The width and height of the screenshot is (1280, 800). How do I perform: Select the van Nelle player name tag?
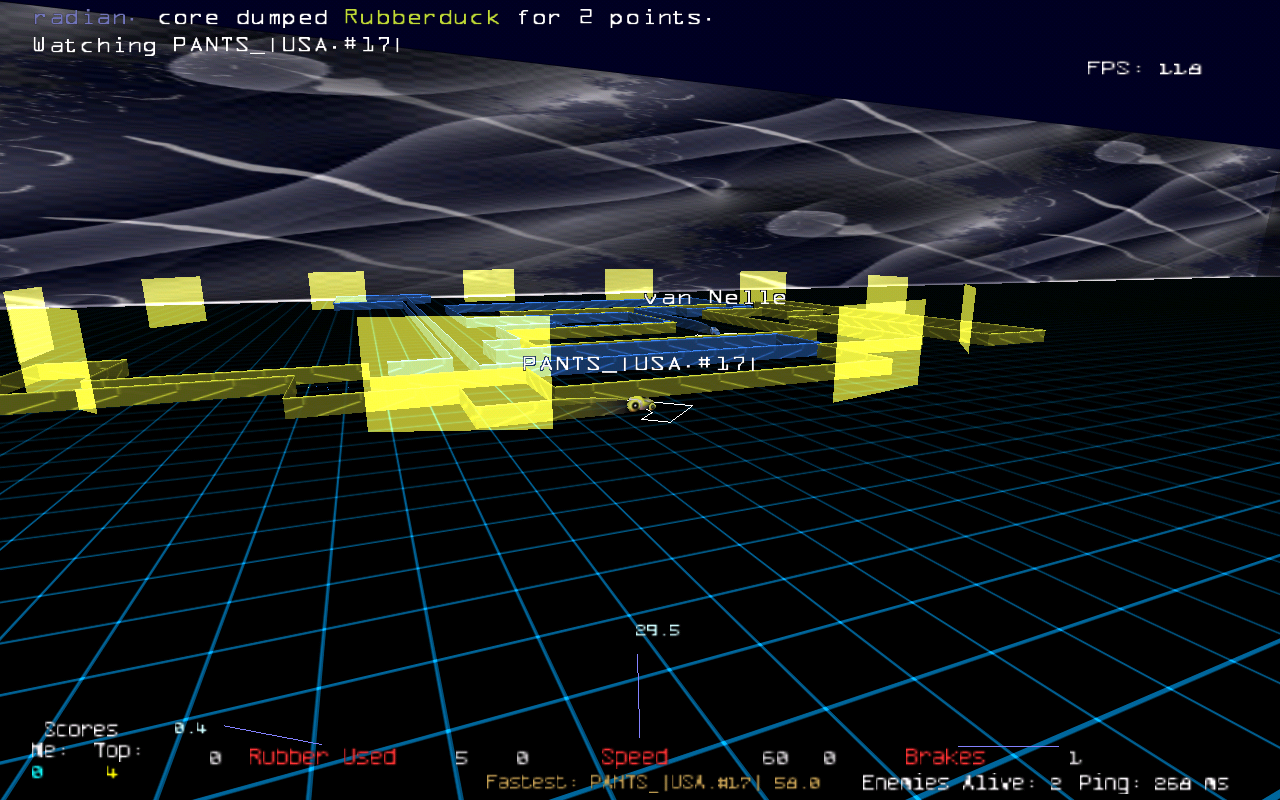coord(714,297)
